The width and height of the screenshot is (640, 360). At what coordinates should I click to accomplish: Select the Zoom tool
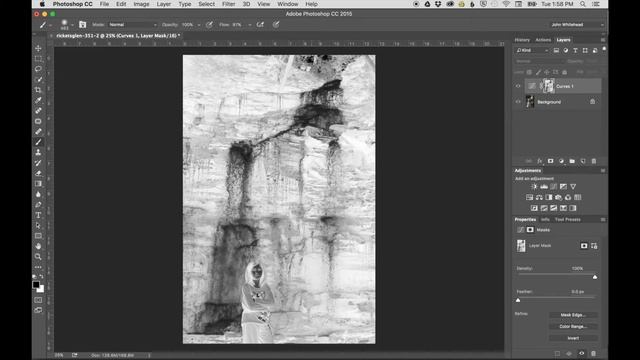click(38, 257)
